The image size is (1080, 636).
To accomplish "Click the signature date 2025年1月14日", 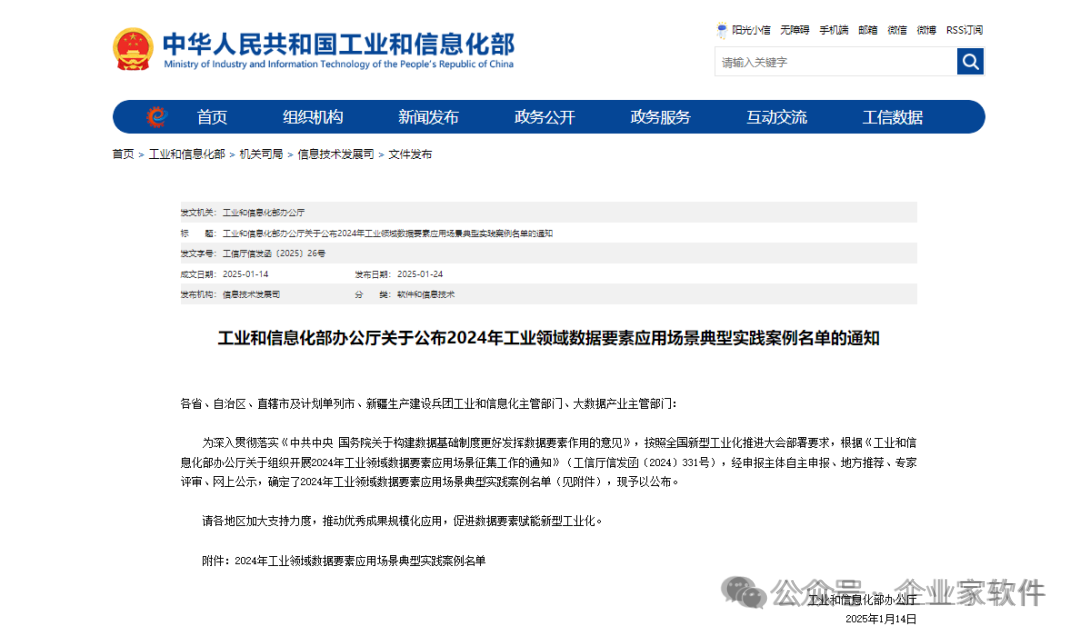I will (x=881, y=619).
